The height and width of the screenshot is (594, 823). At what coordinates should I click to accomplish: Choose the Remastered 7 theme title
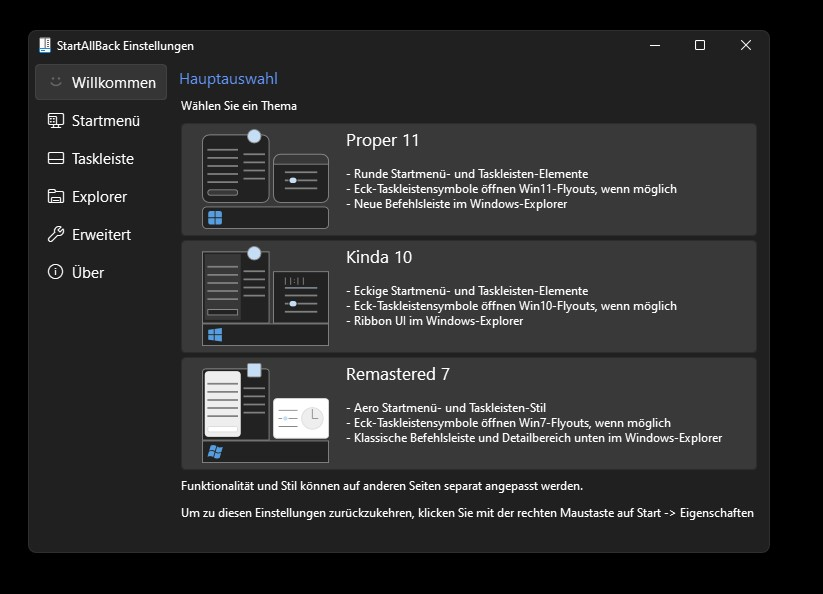tap(397, 374)
